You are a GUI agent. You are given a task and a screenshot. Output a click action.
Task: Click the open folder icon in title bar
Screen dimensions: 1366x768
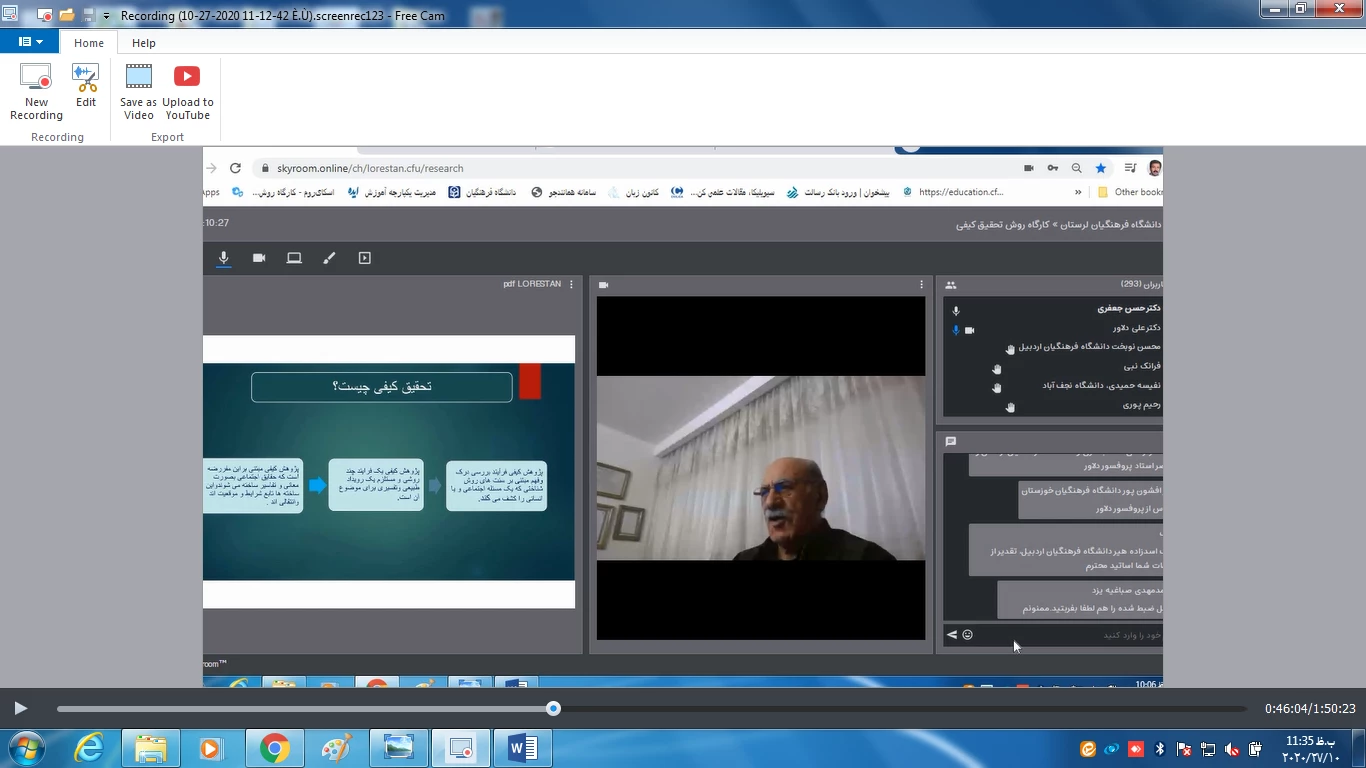pos(67,15)
